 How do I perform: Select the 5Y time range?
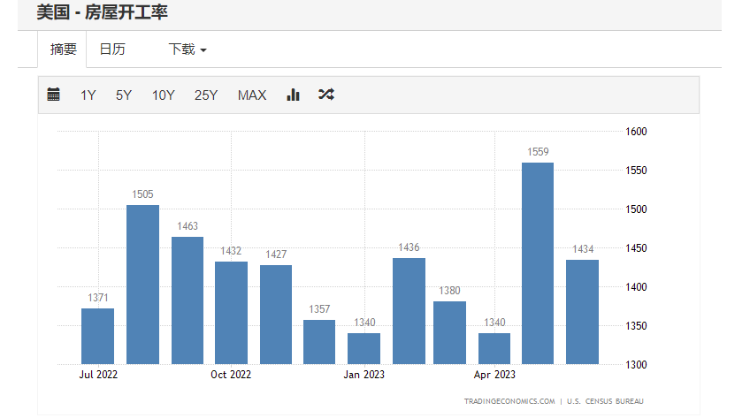click(x=123, y=95)
